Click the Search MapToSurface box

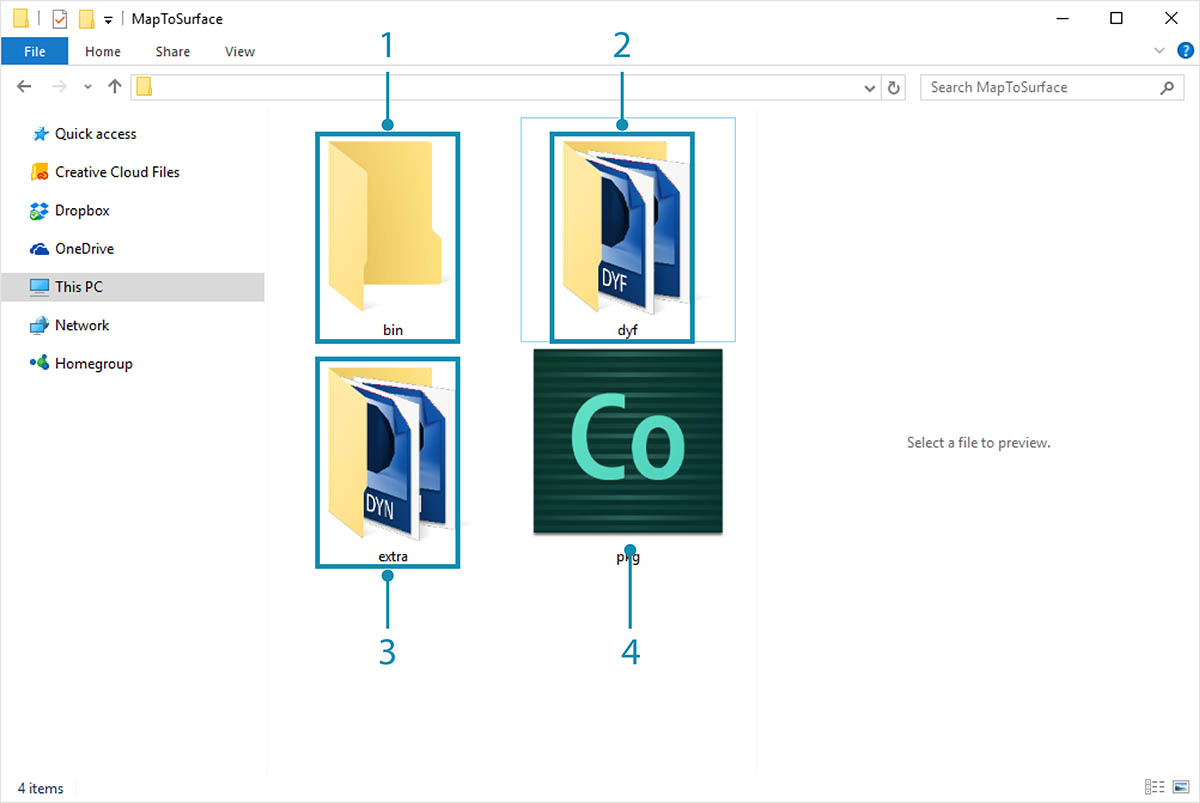pyautogui.click(x=1040, y=87)
